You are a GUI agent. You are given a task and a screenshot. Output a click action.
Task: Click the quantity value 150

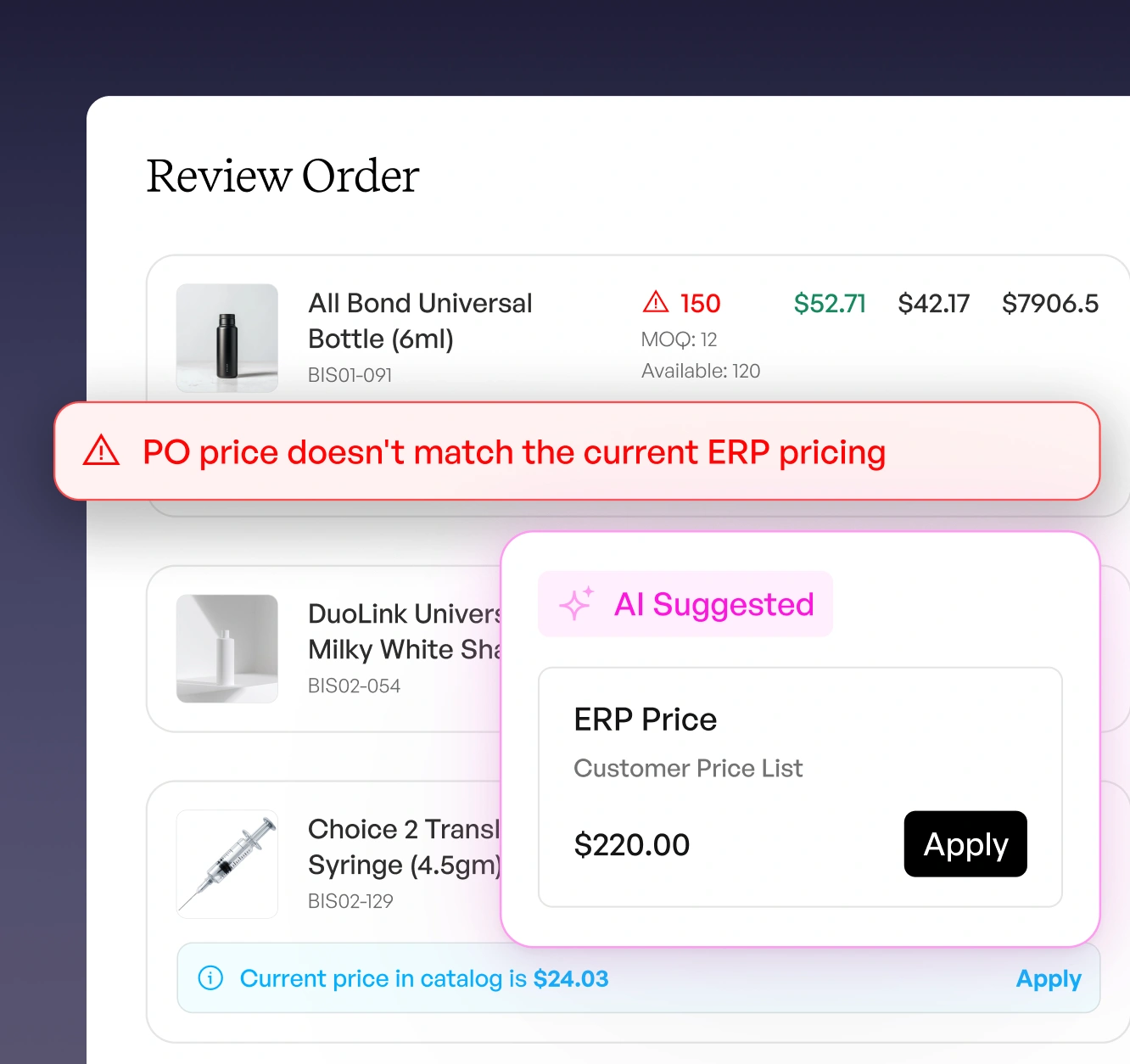click(x=700, y=303)
